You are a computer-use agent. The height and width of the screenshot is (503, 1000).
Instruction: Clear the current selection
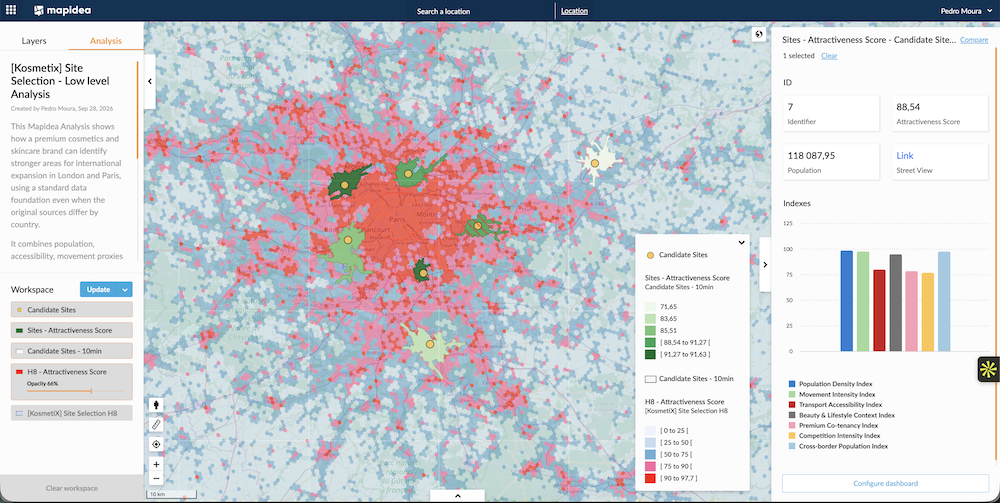(829, 56)
